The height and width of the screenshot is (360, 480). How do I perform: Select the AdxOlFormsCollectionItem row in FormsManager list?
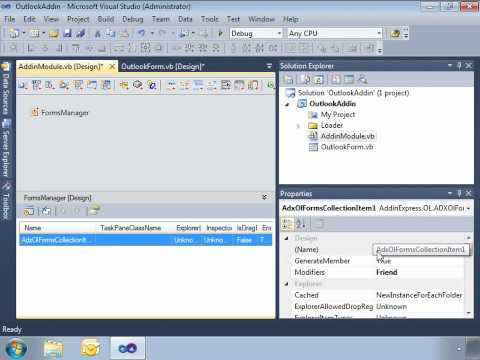pyautogui.click(x=146, y=240)
